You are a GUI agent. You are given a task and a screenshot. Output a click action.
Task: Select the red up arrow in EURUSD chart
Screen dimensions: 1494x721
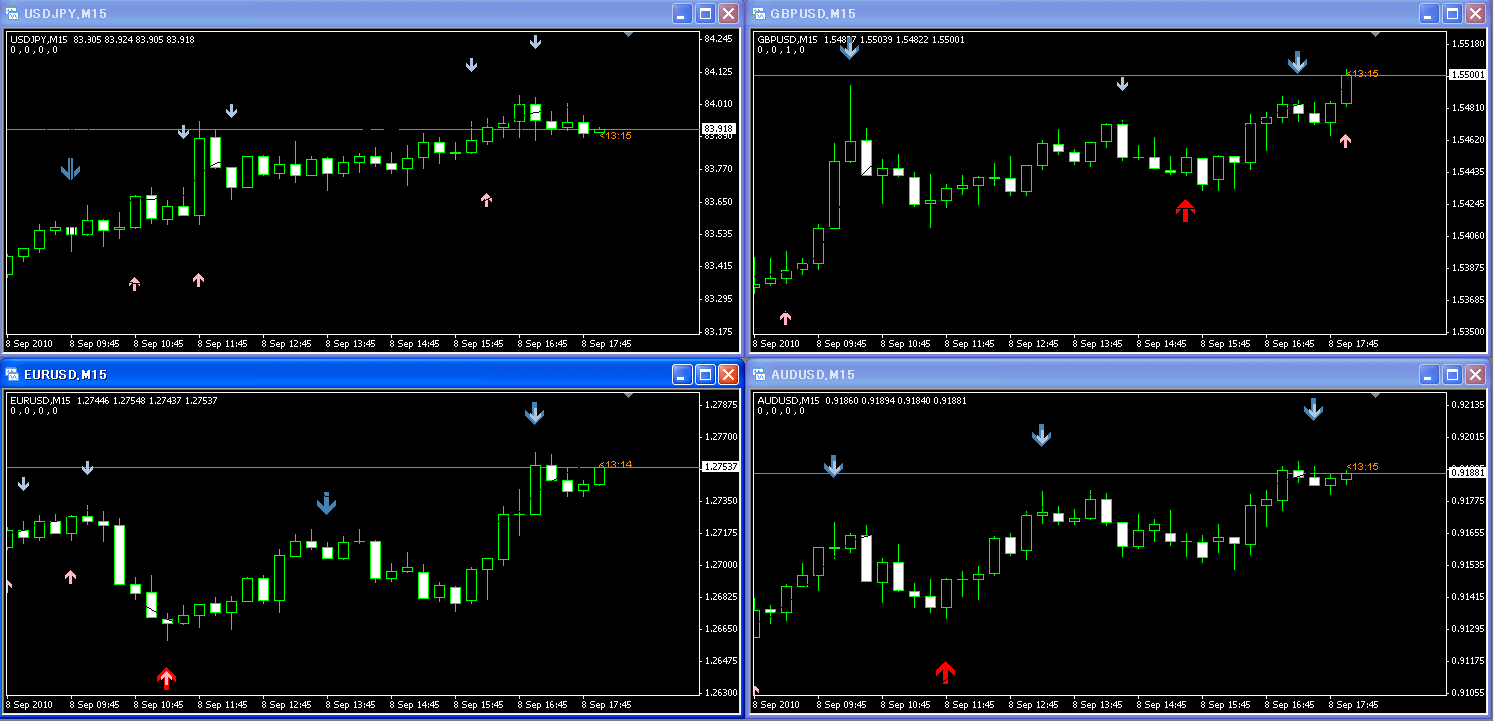click(x=166, y=679)
